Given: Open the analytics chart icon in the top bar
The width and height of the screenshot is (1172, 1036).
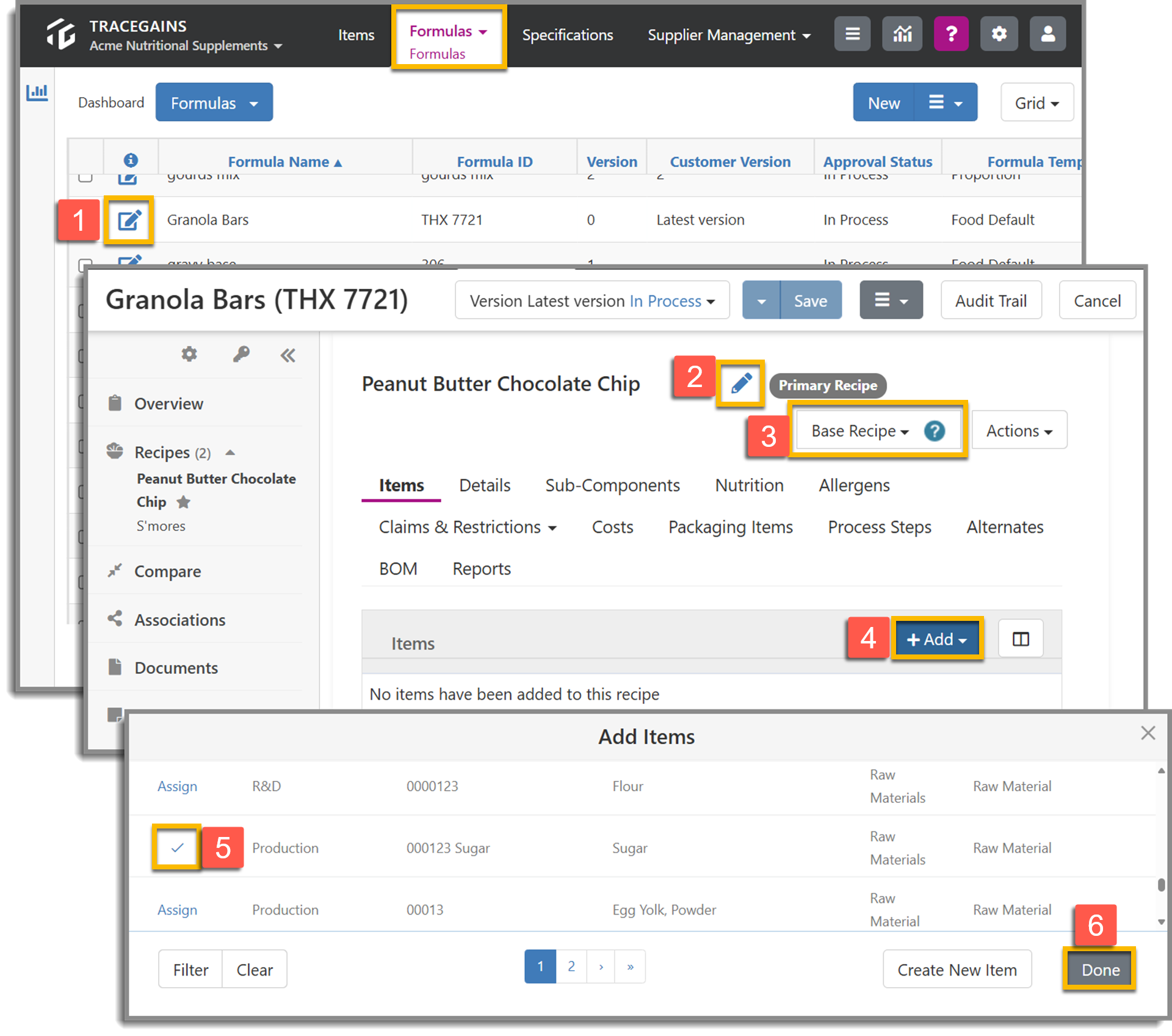Looking at the screenshot, I should click(x=902, y=34).
